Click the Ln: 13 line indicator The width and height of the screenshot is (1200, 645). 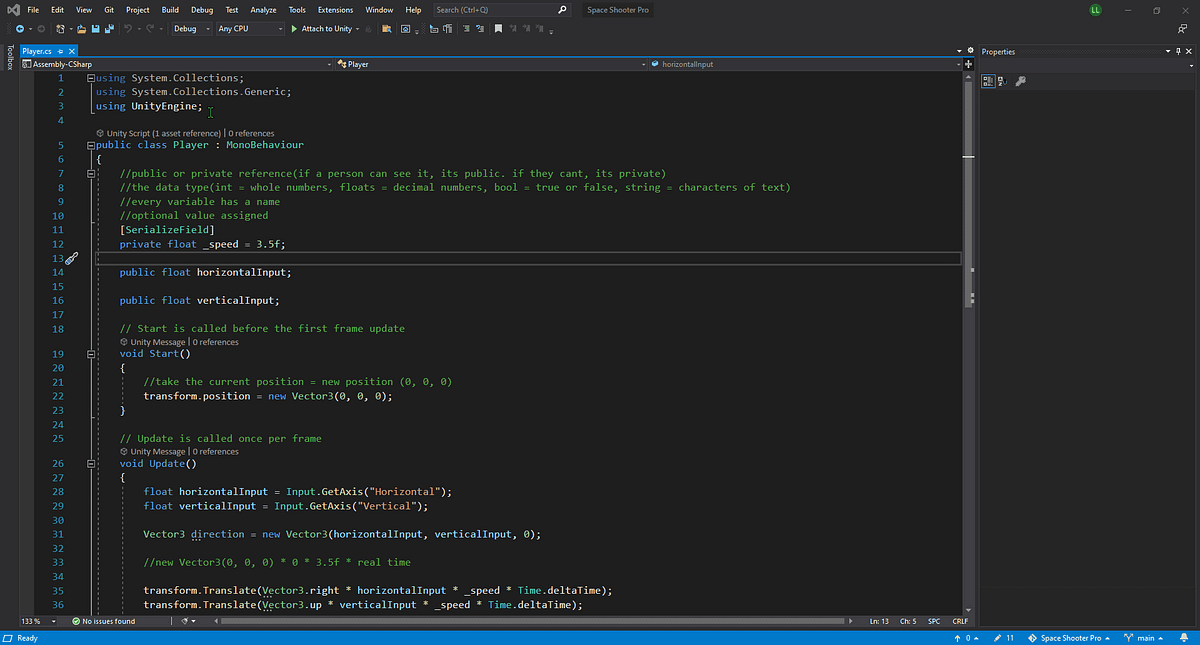tap(880, 622)
